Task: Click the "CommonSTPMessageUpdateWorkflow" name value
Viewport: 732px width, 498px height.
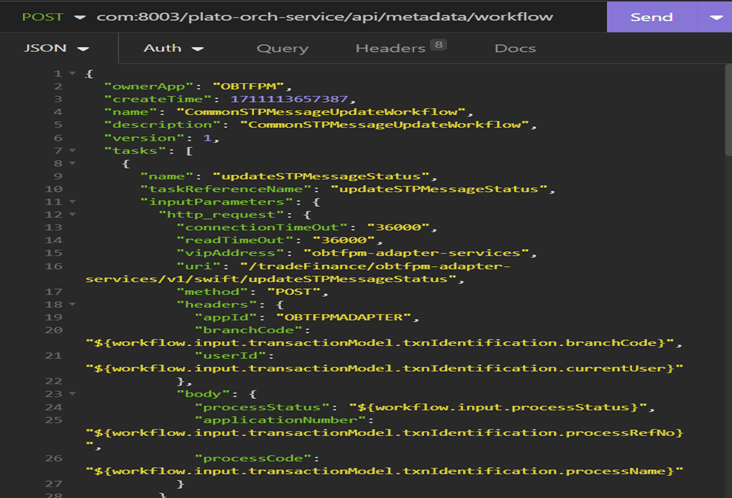Action: pyautogui.click(x=321, y=112)
